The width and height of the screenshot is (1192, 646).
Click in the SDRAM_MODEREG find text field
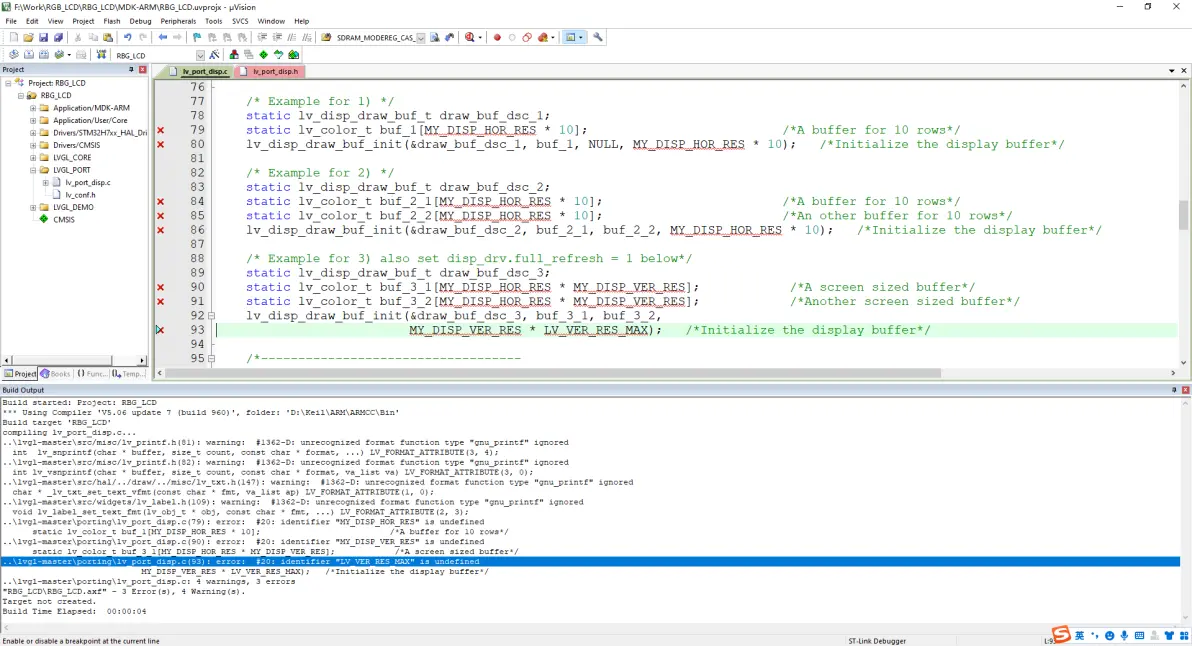click(x=375, y=38)
